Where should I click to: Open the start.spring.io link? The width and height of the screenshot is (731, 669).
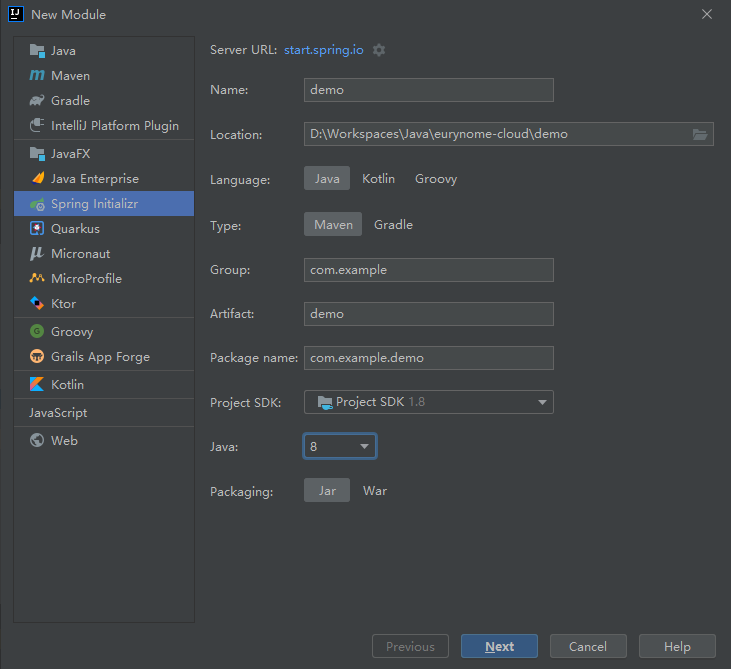tap(324, 50)
